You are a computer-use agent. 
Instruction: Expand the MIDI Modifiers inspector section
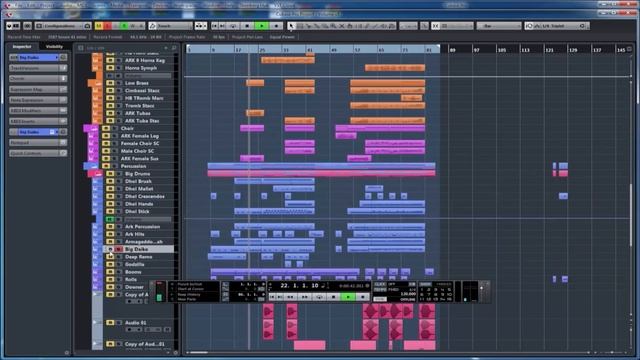click(x=38, y=111)
